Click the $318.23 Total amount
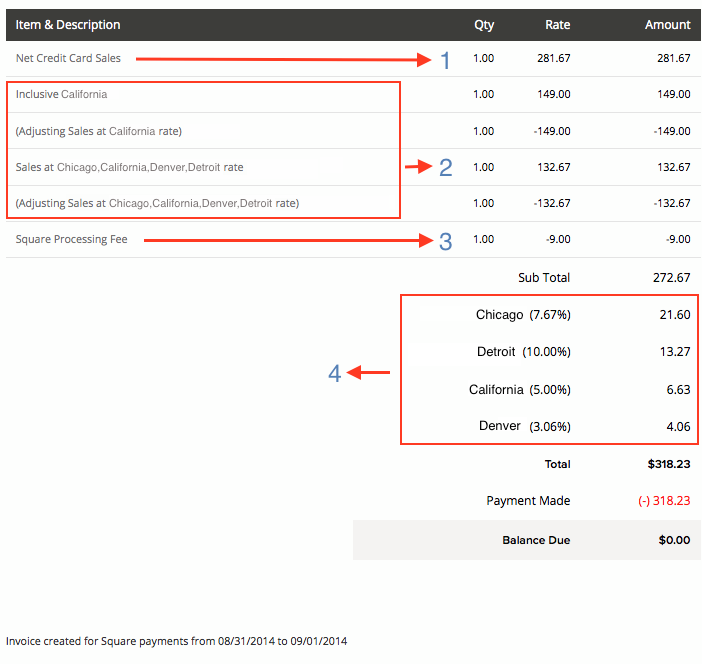Viewport: 702px width, 664px height. click(x=668, y=464)
